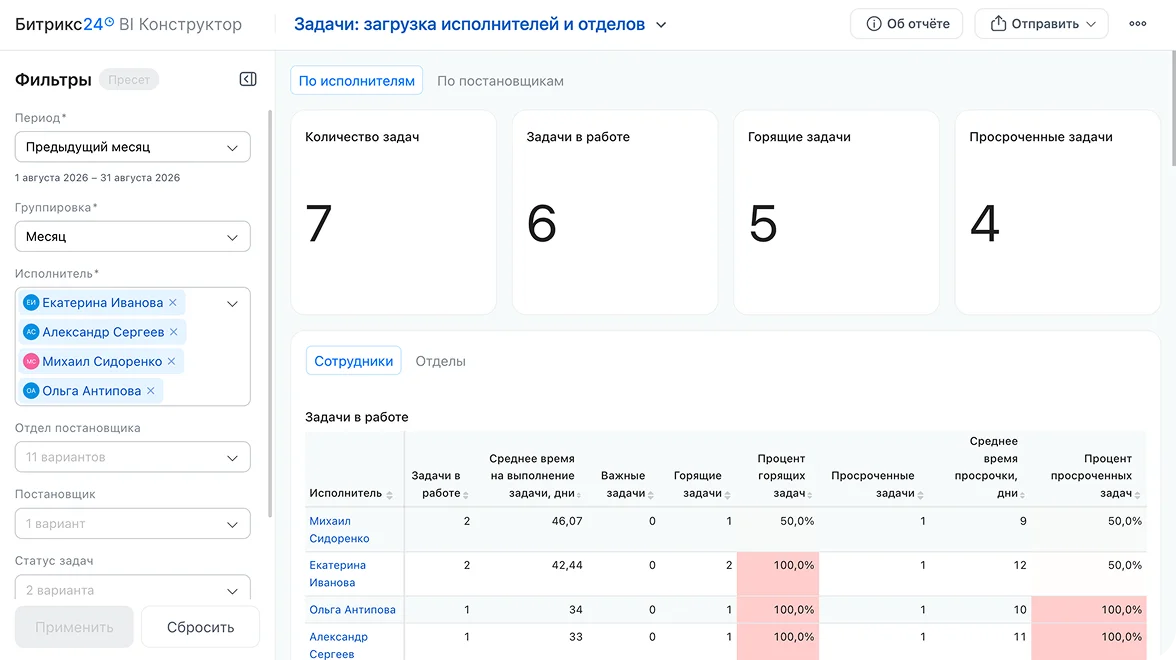Click the Количество задач card
This screenshot has height=660, width=1176.
[x=393, y=212]
